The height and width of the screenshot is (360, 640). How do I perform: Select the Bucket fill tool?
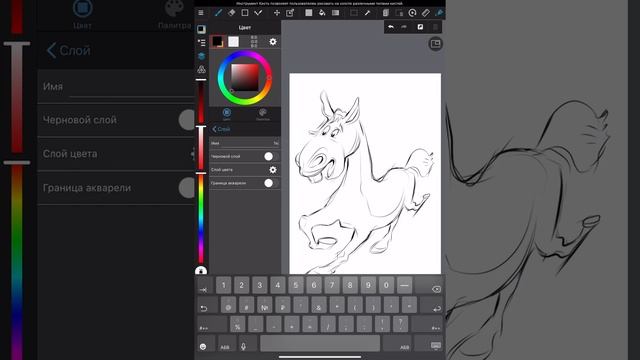click(322, 13)
